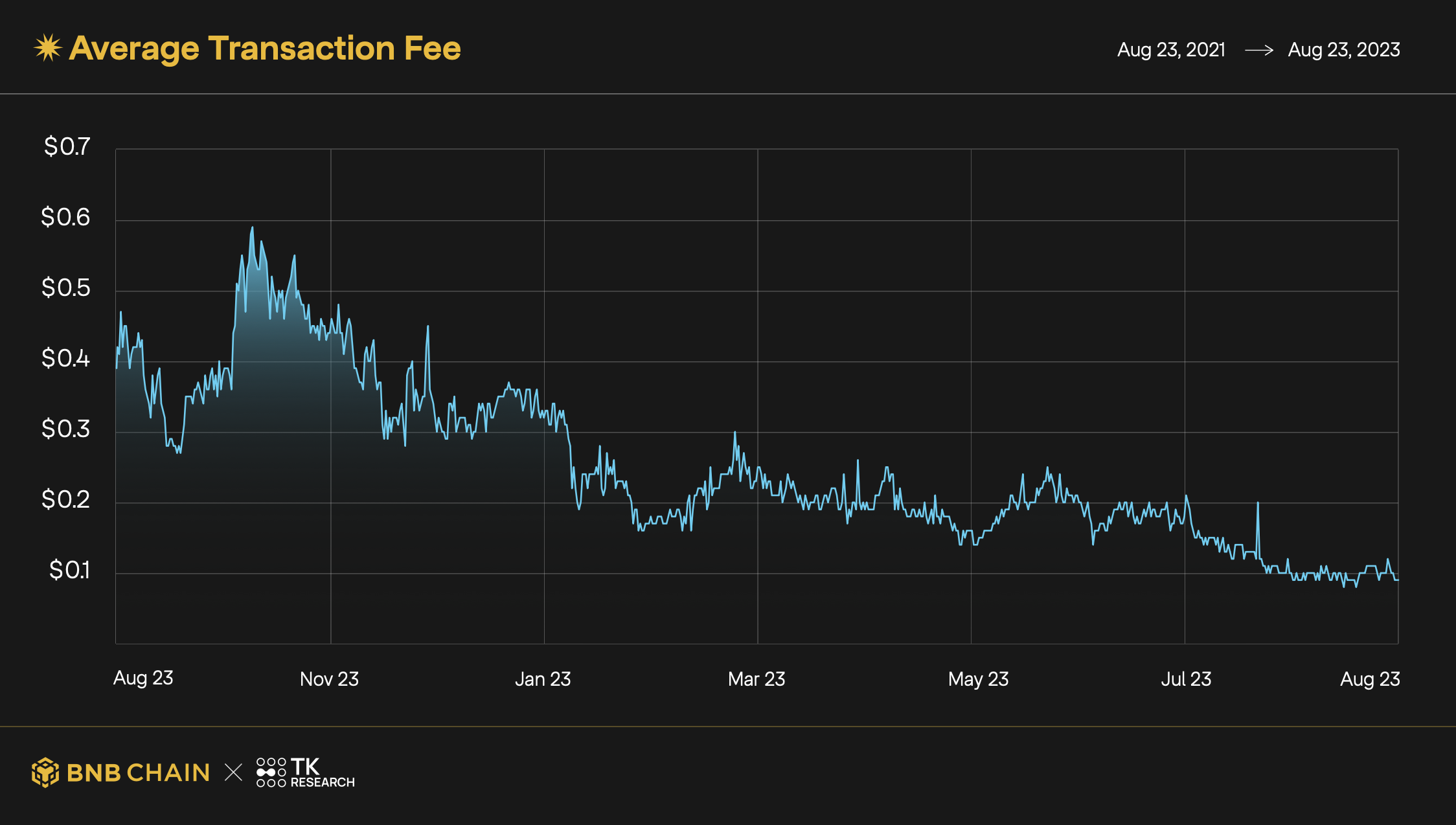Screen dimensions: 1456x825
Task: Click the 'TK' wordmark text in the footer
Action: [x=305, y=767]
